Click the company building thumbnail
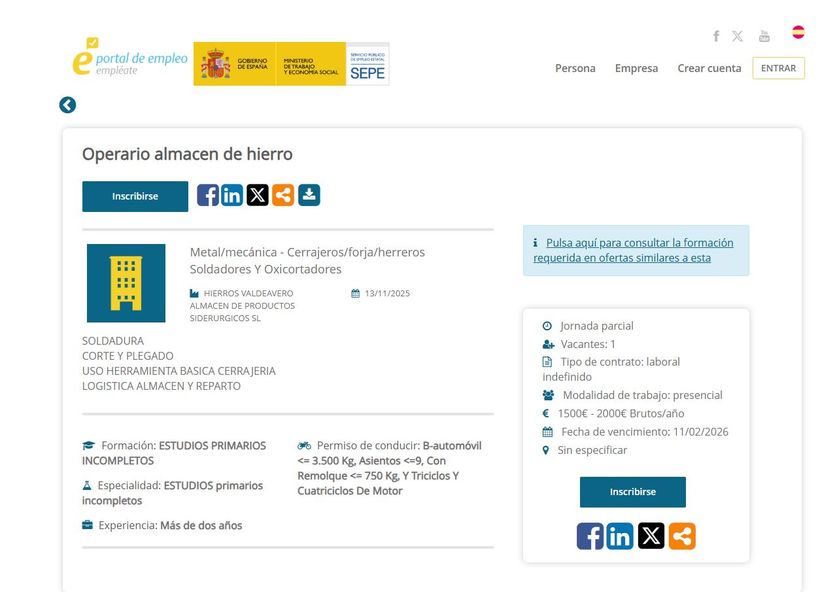The image size is (820, 592). pos(126,283)
